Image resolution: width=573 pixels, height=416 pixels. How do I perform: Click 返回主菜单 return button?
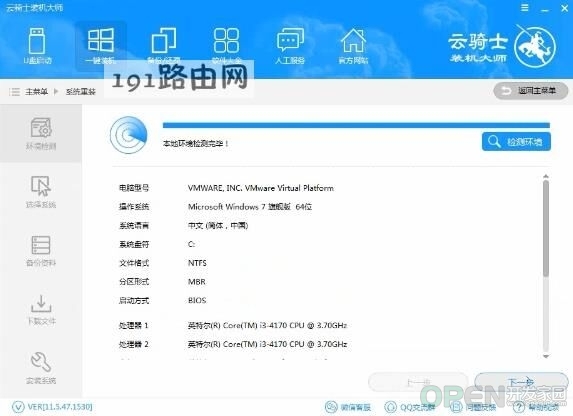[531, 90]
